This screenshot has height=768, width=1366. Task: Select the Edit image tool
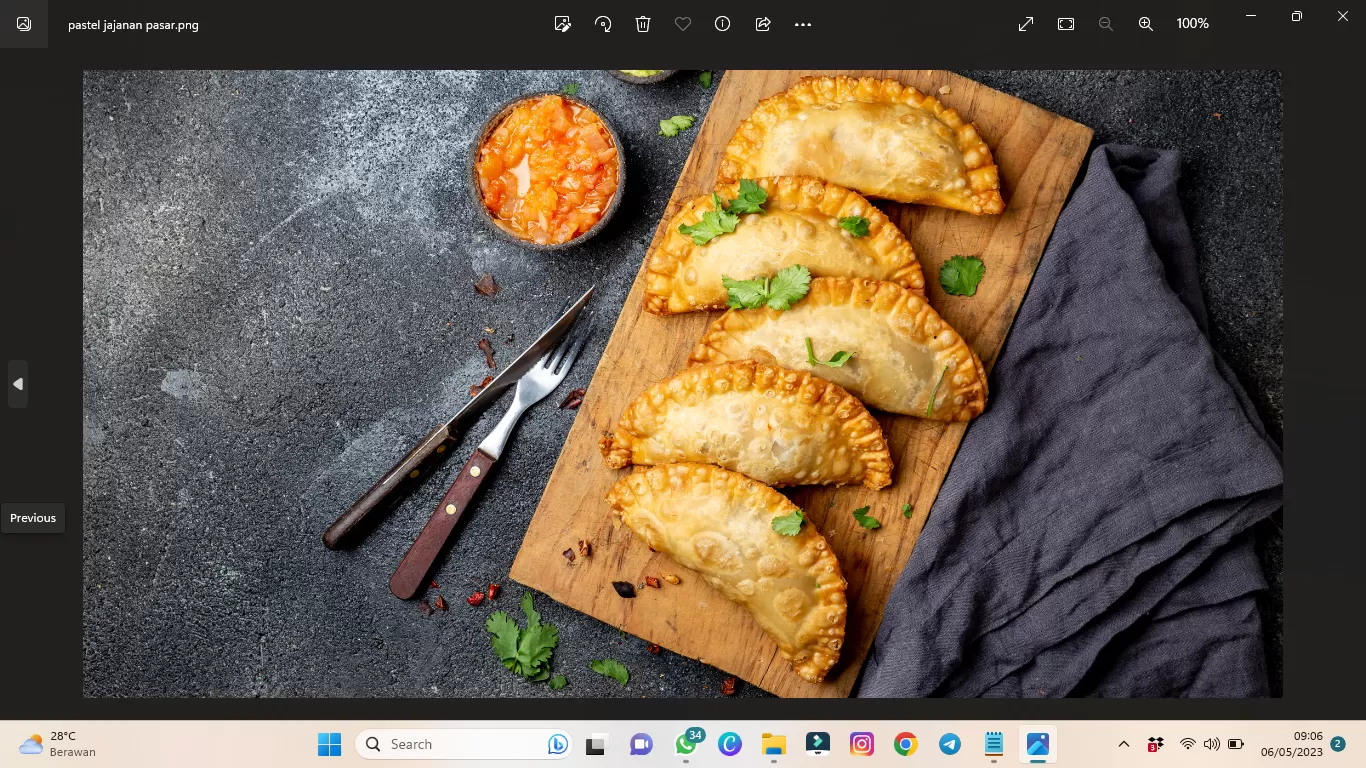(562, 24)
